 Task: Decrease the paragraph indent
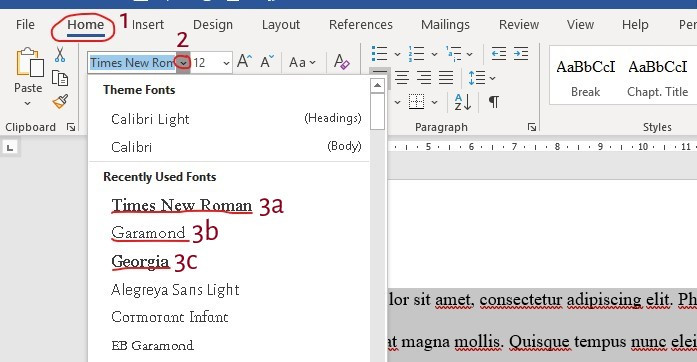[x=499, y=54]
